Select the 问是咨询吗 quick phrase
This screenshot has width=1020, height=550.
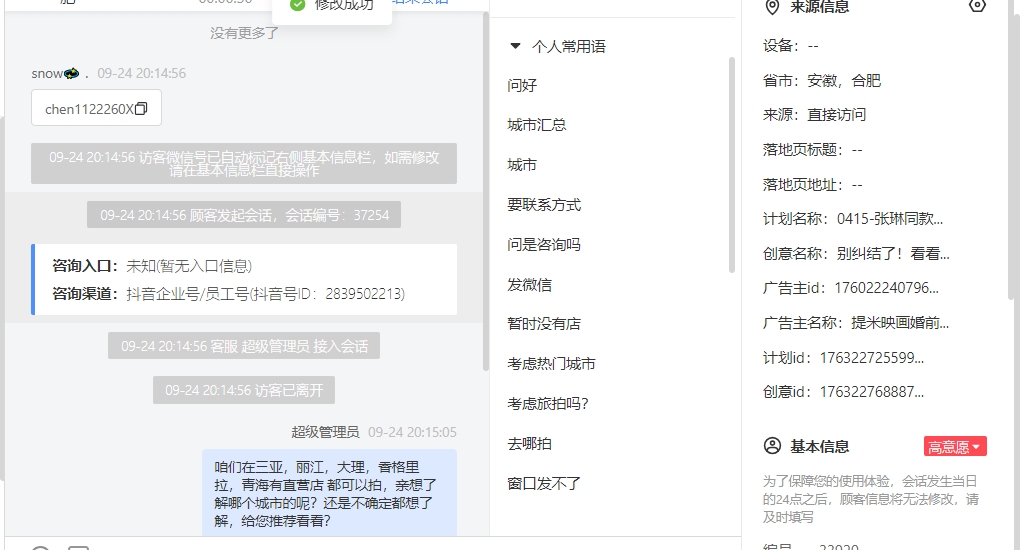pyautogui.click(x=544, y=244)
